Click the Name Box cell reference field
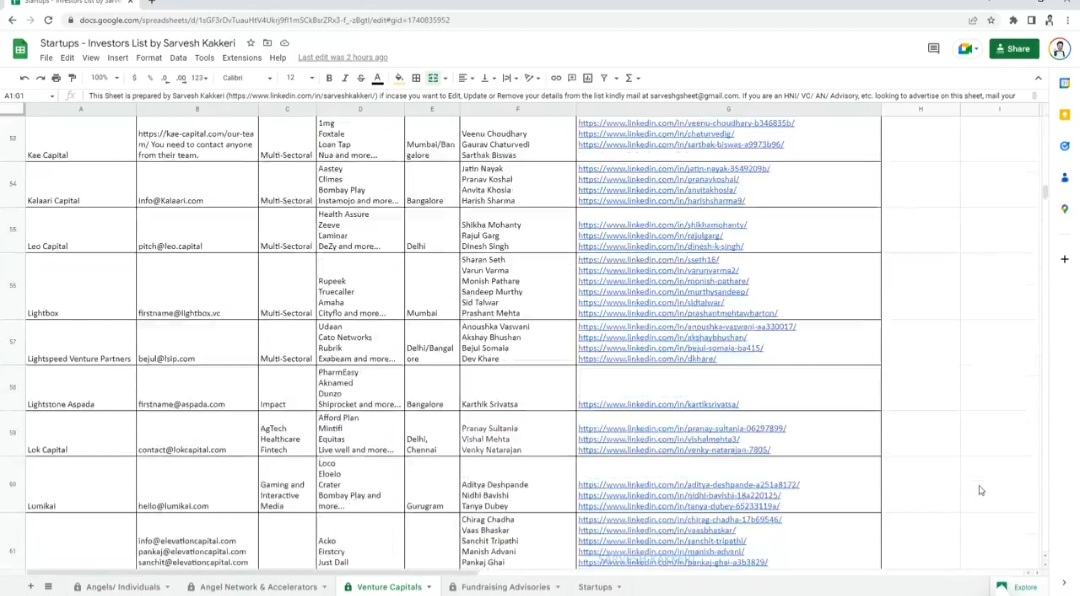This screenshot has height=596, width=1080. coord(28,96)
